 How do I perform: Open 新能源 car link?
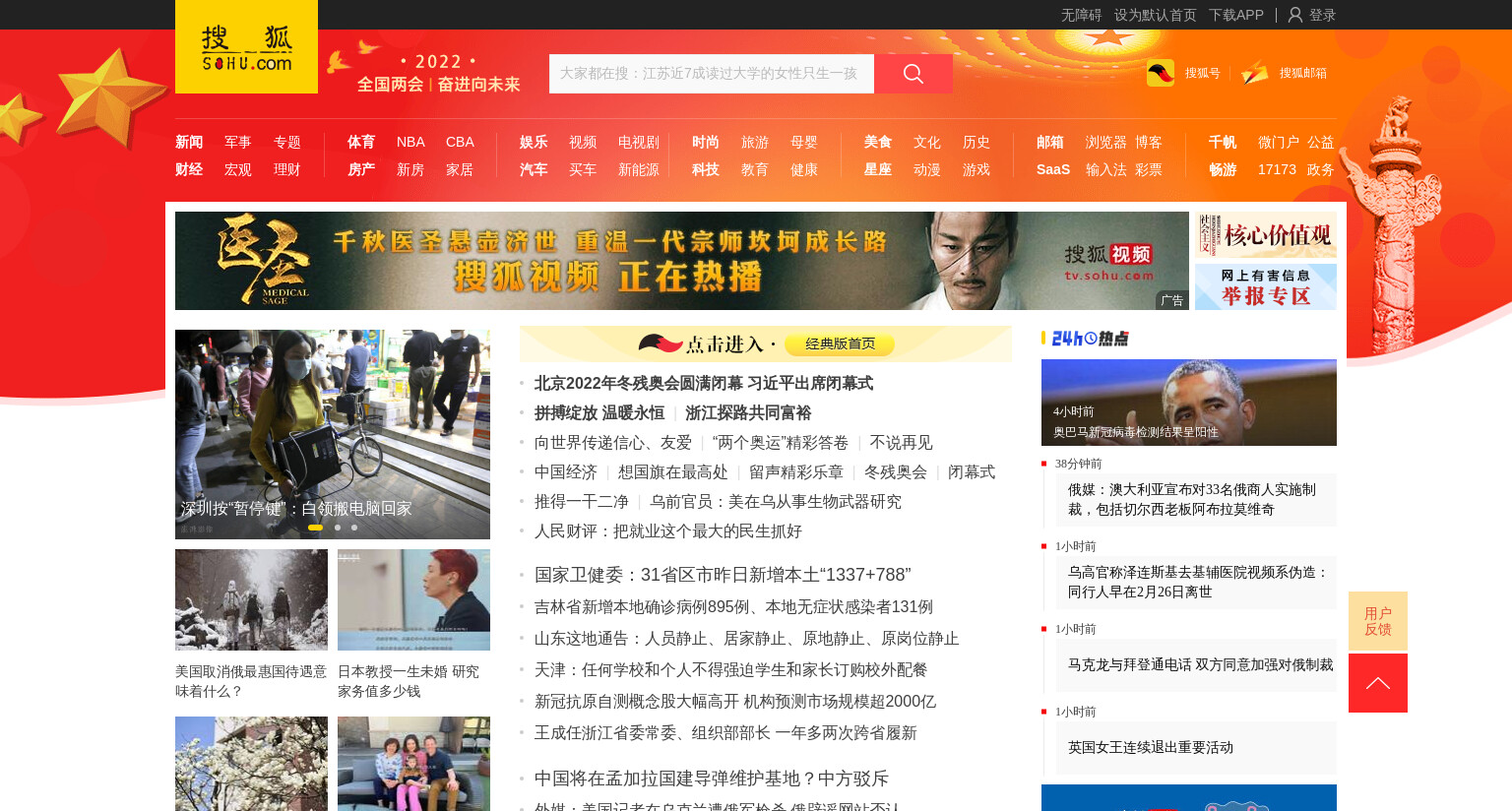point(639,169)
